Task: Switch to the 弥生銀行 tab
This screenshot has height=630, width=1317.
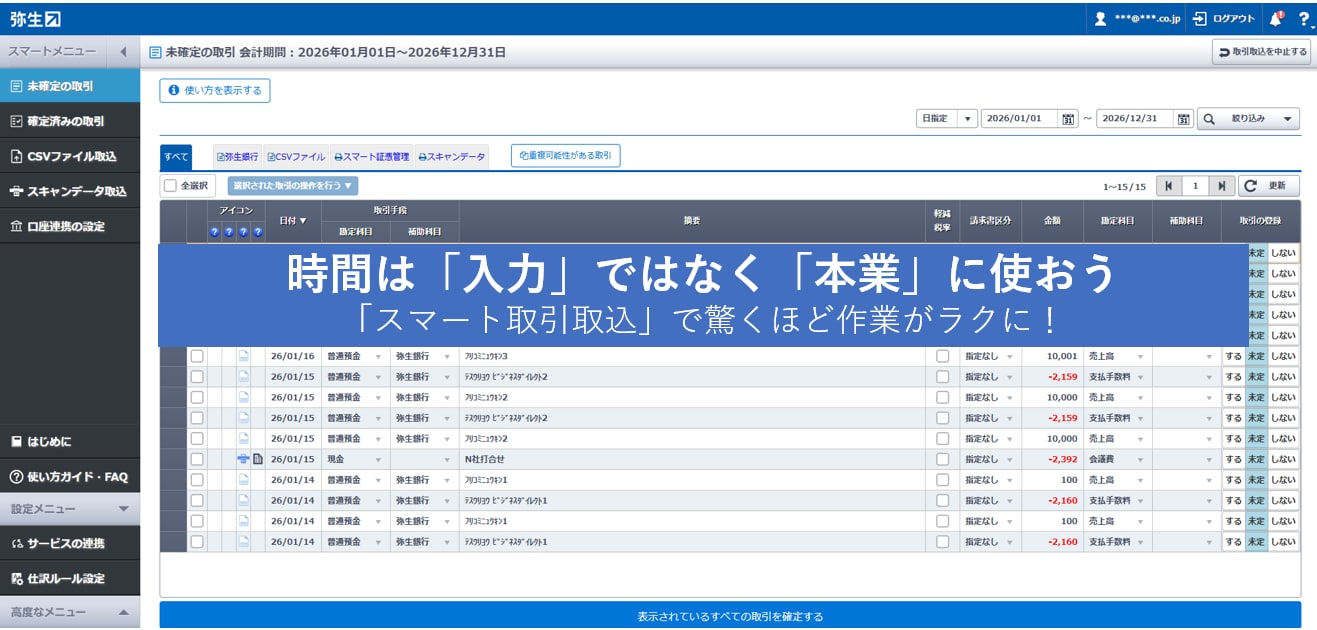Action: tap(238, 157)
